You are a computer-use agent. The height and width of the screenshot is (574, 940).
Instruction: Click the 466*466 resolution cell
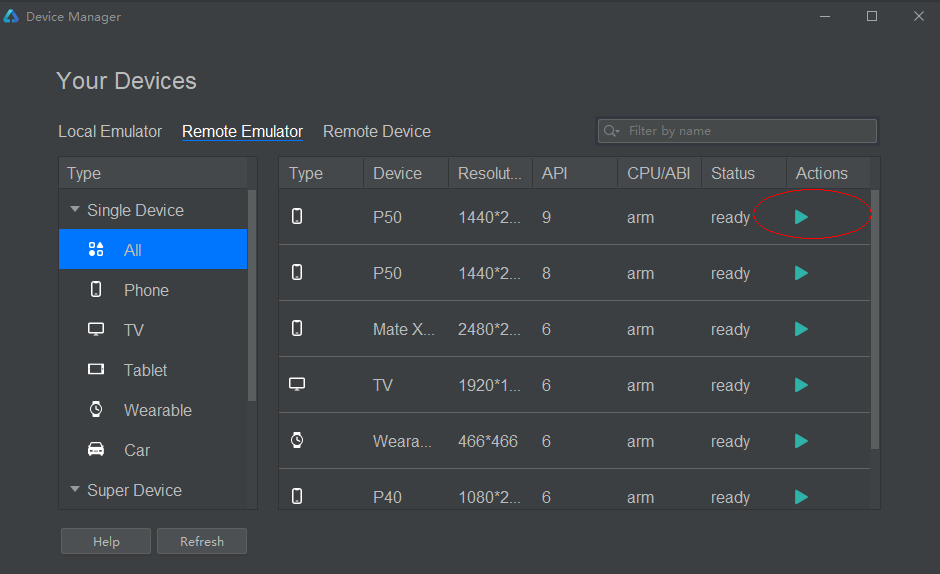point(487,441)
